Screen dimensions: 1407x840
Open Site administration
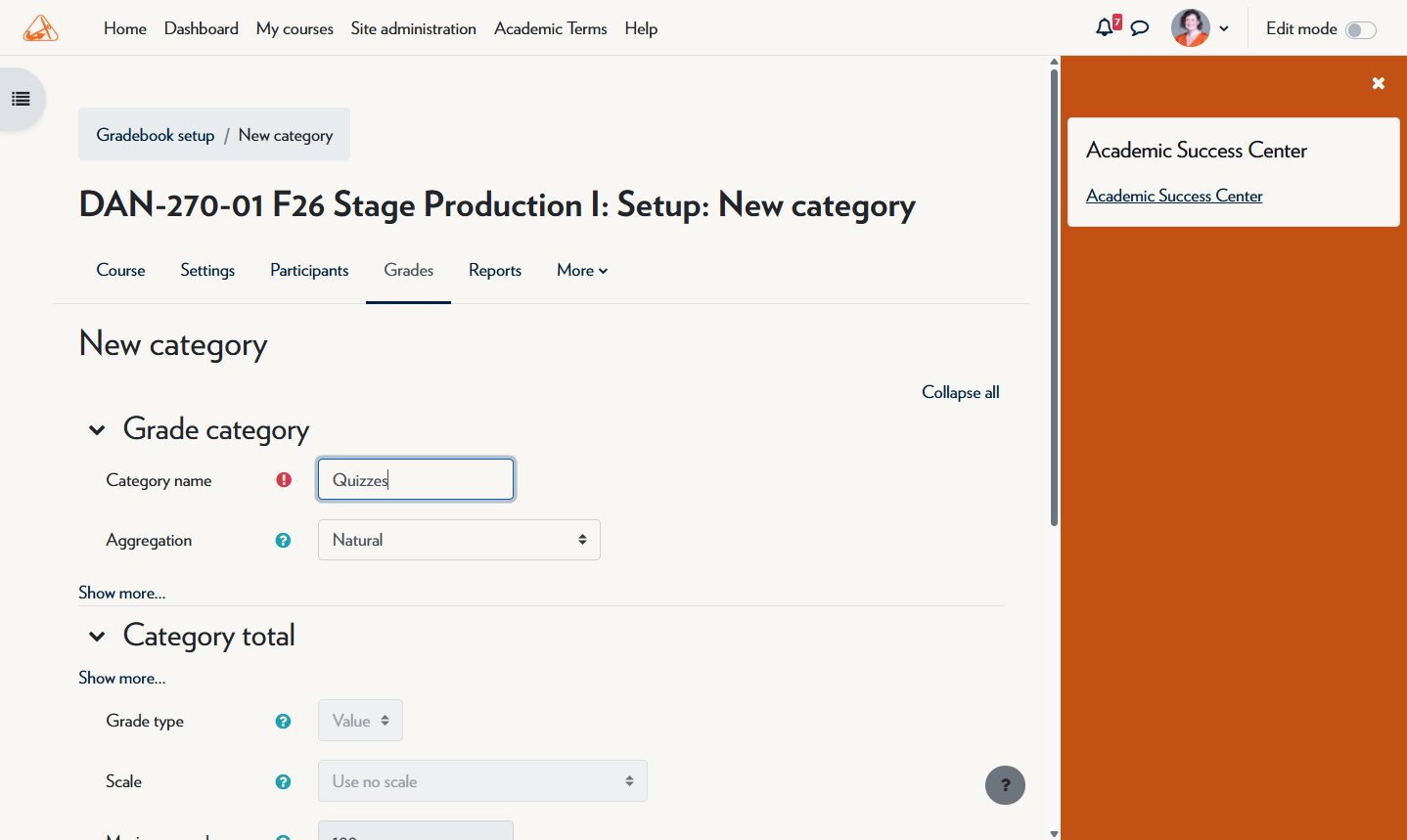pyautogui.click(x=414, y=28)
